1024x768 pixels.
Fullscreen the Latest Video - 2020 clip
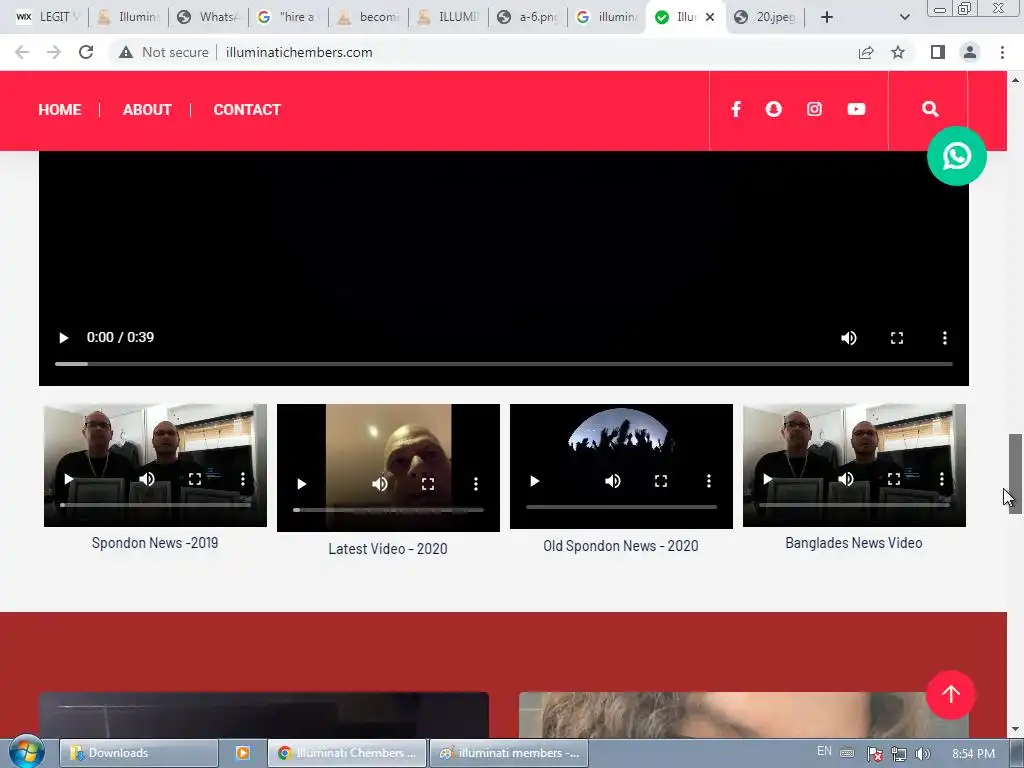pyautogui.click(x=428, y=484)
